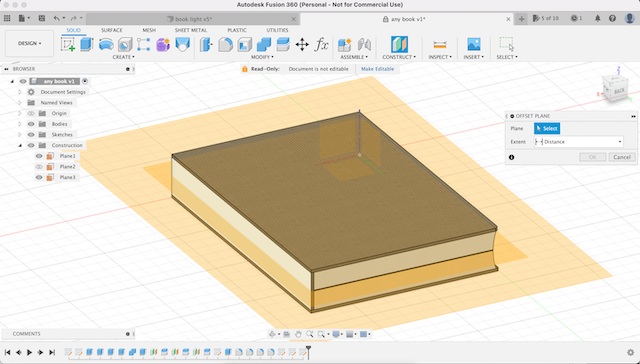Click timeline Play button
This screenshot has height=364, width=640.
tap(29, 352)
